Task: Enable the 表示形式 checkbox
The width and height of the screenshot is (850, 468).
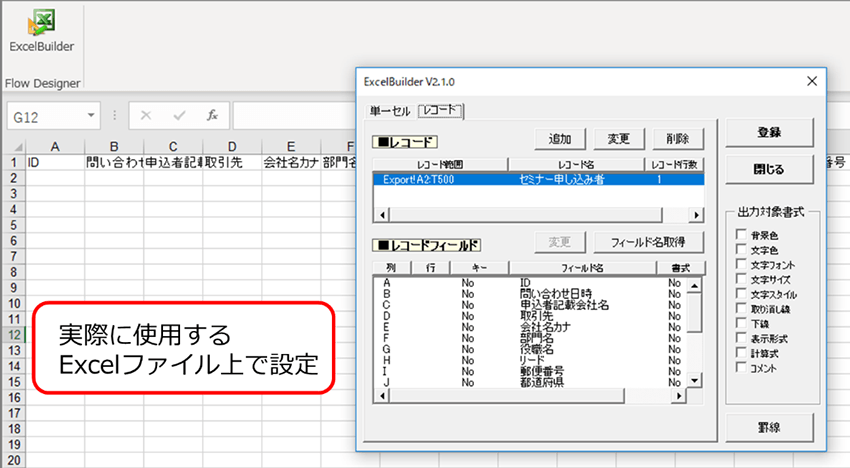Action: point(741,337)
